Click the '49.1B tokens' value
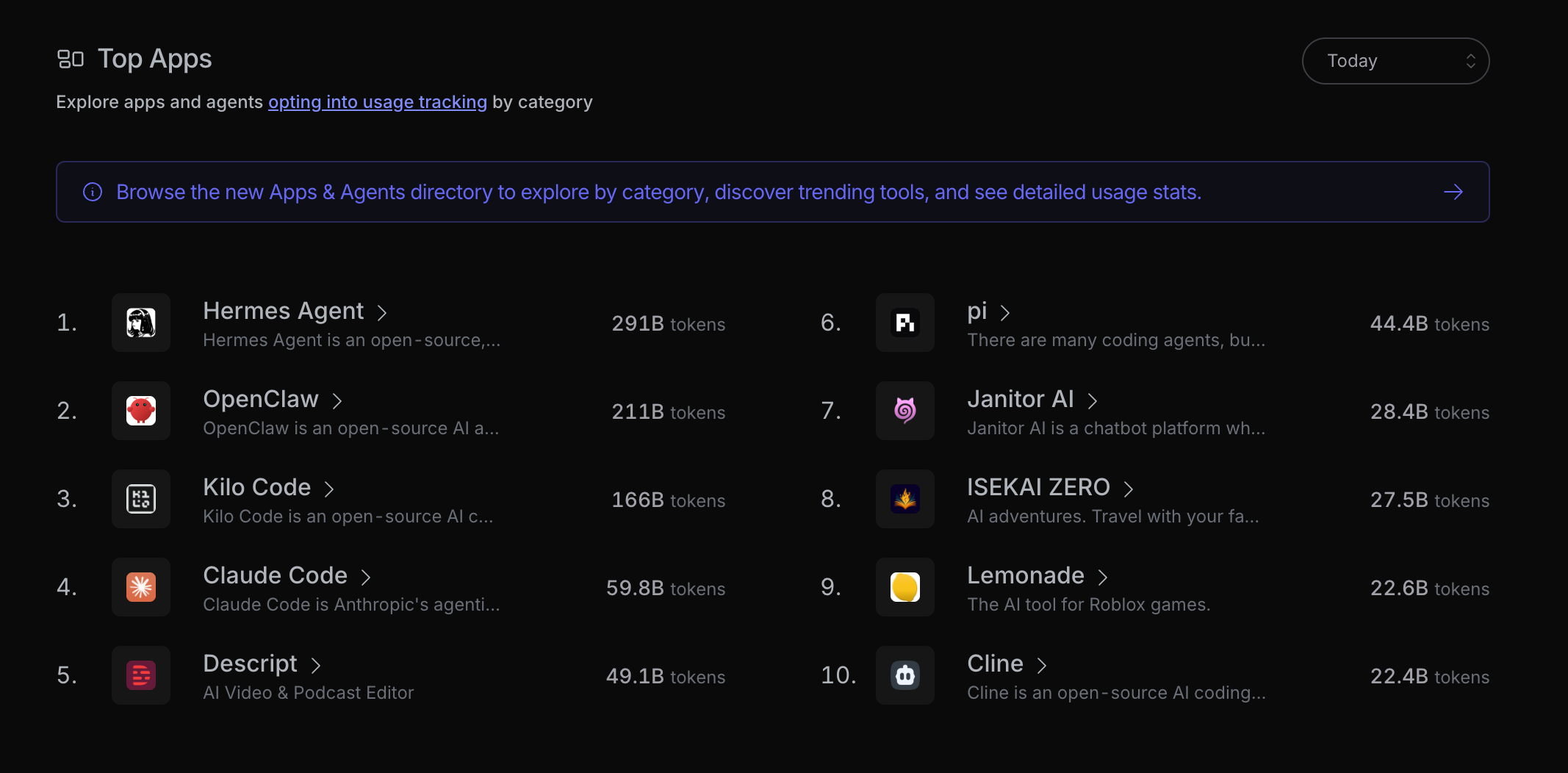 [666, 677]
